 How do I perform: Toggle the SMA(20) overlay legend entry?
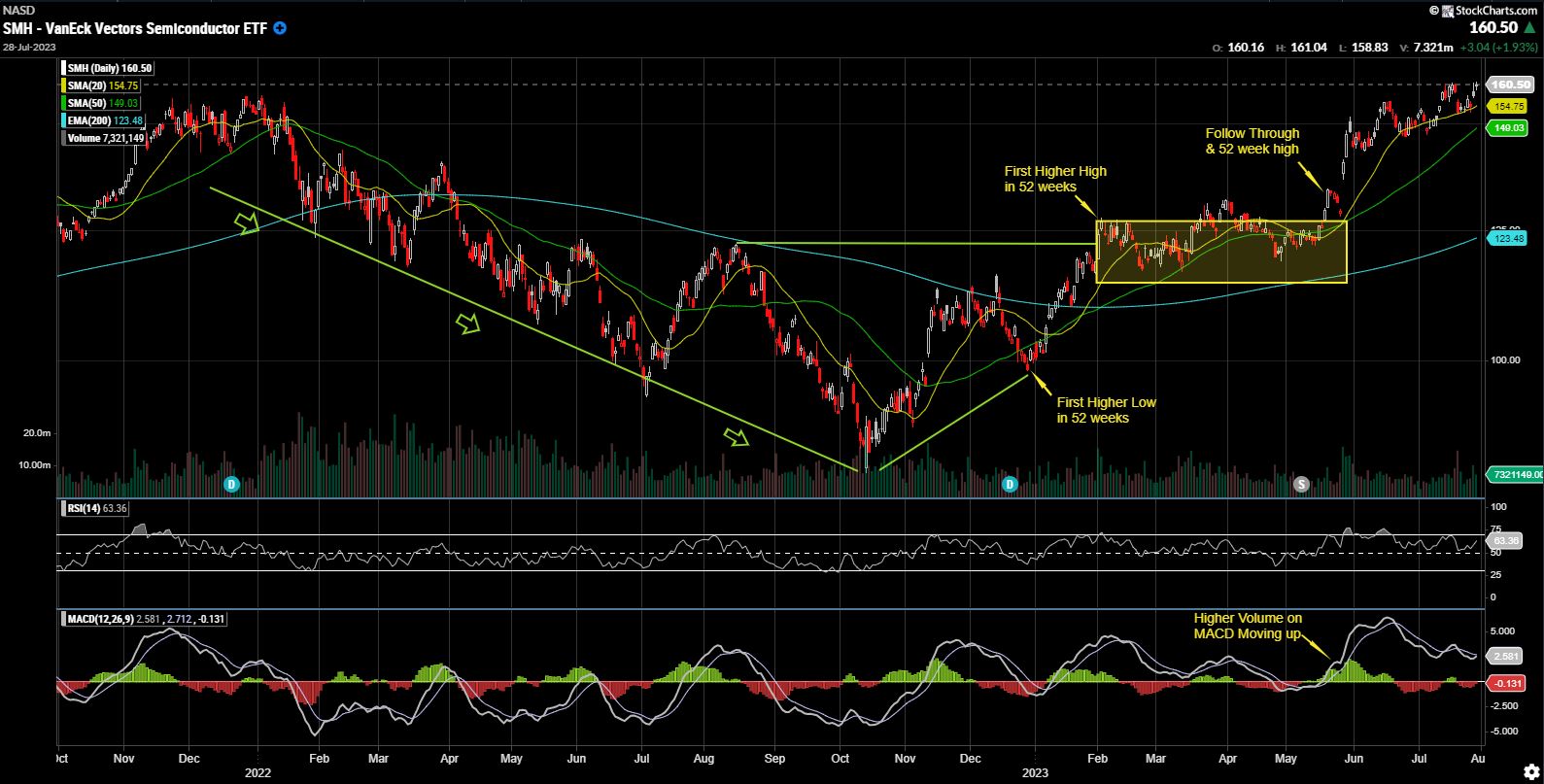pos(103,85)
